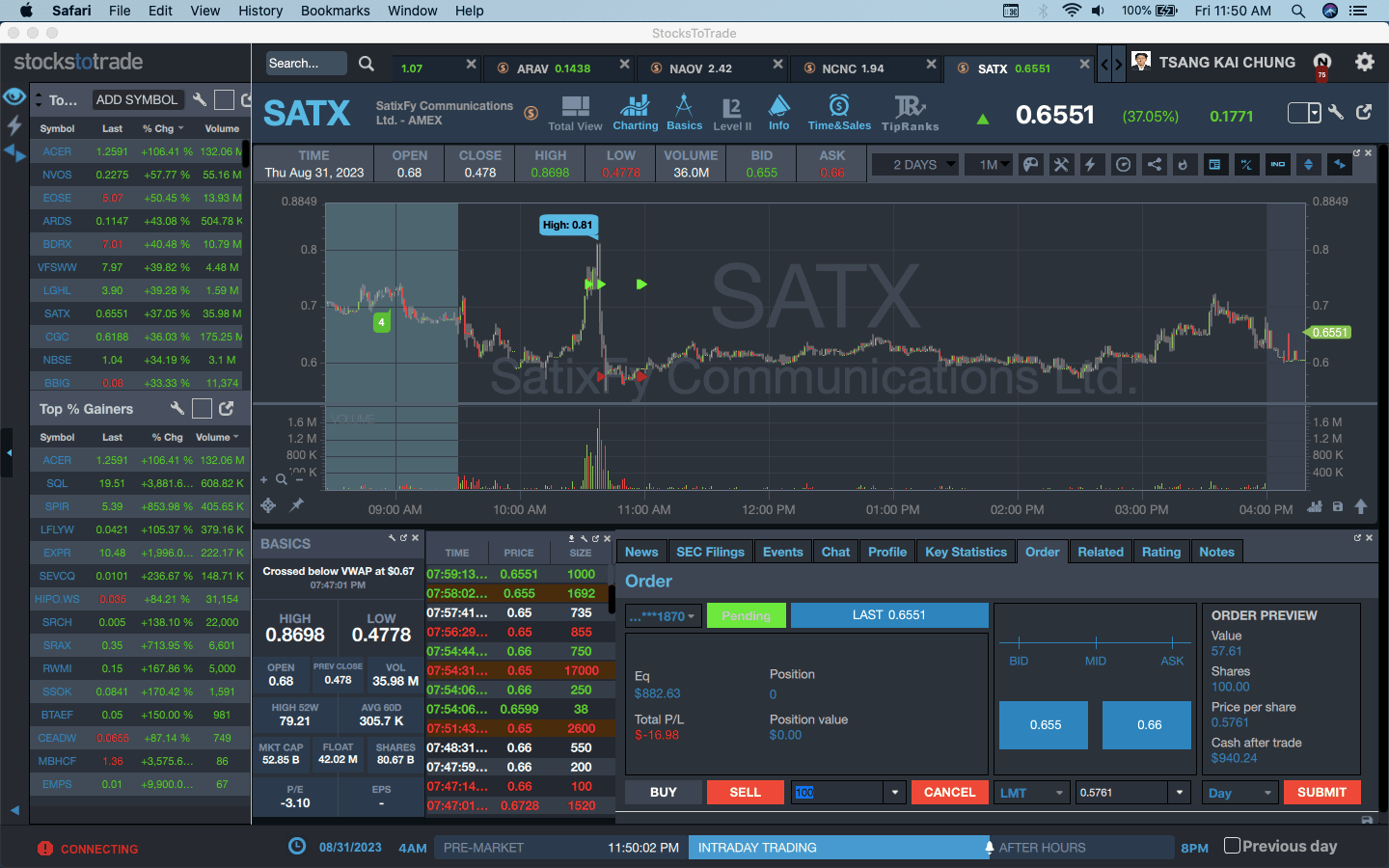Pop out the SATX header panel
This screenshot has width=1389, height=868.
pyautogui.click(x=1364, y=113)
